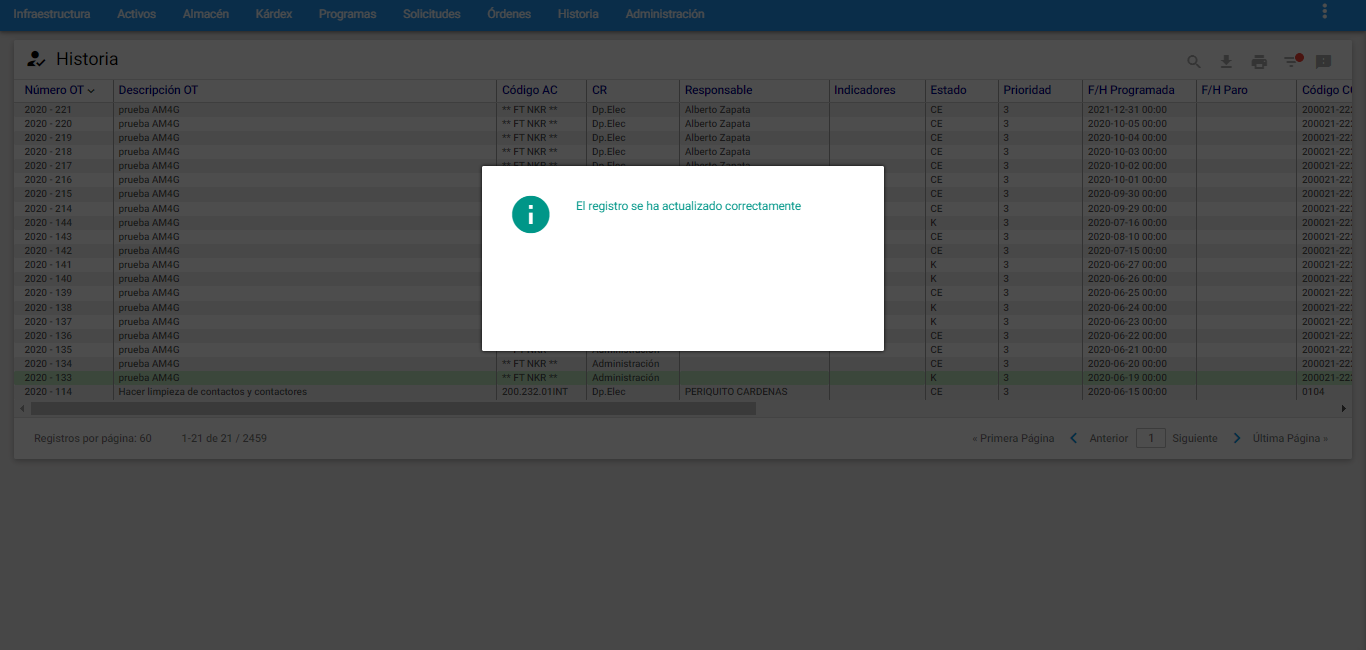Click PERIQUITO CARDENAS responsable cell
Viewport: 1366px width, 650px height.
[736, 392]
